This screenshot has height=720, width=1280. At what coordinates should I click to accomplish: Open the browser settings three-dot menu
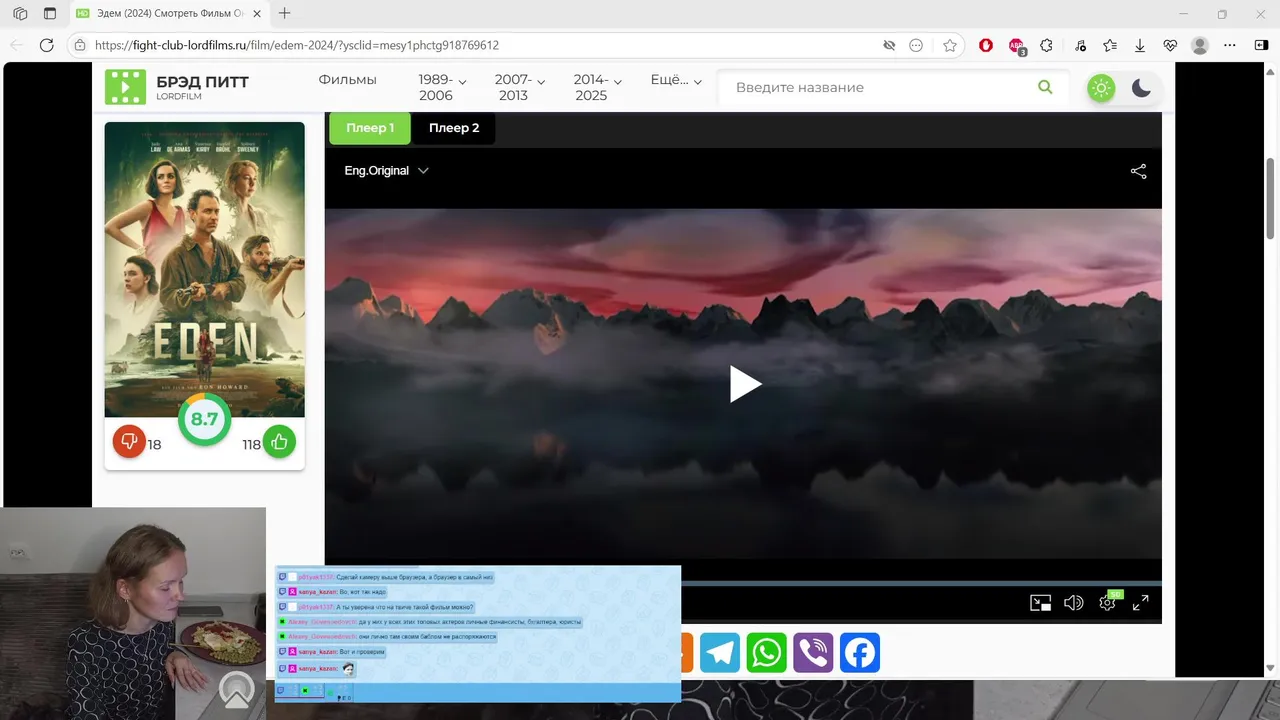[x=1231, y=45]
